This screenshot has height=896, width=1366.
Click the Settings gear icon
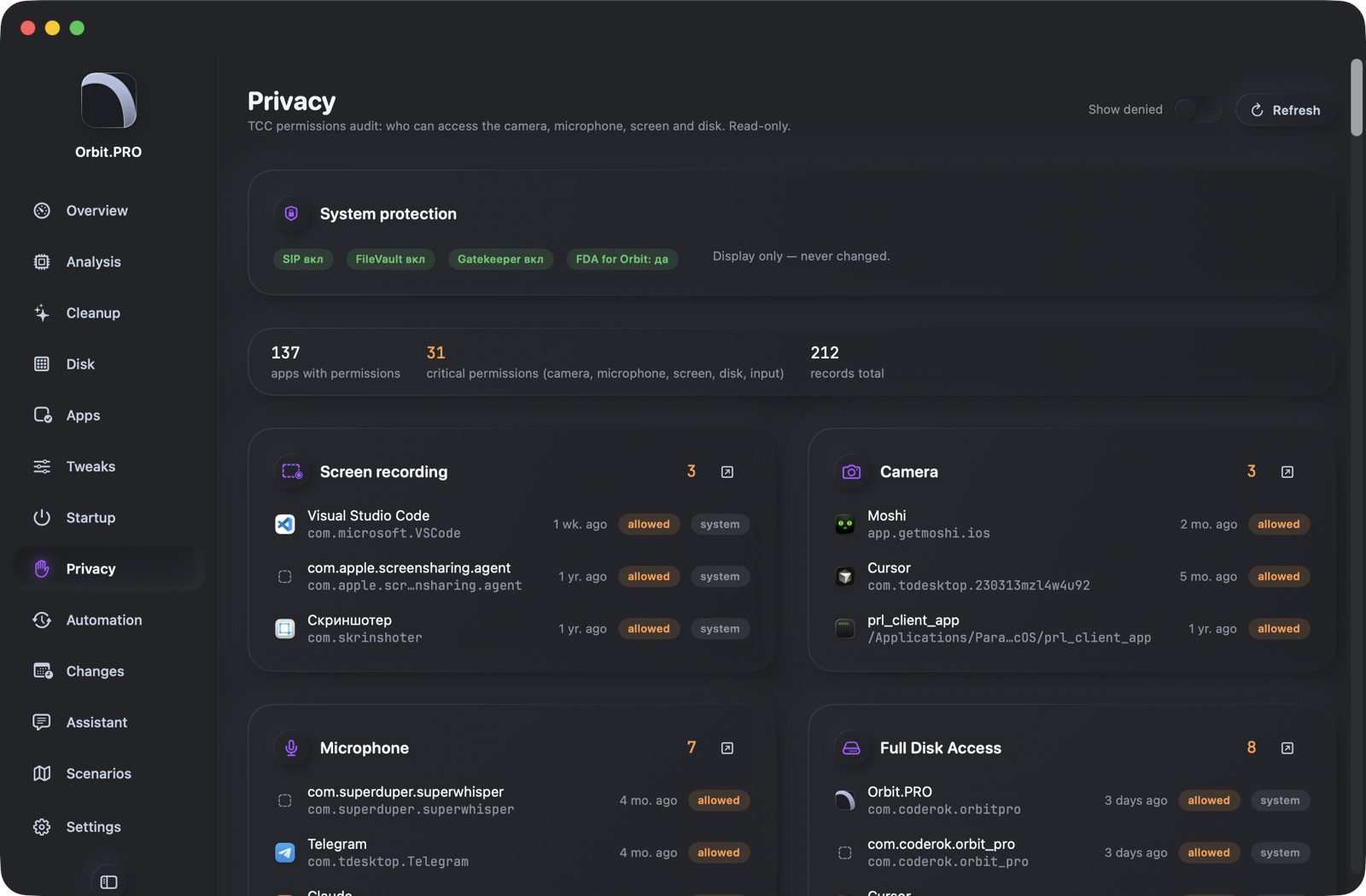42,827
